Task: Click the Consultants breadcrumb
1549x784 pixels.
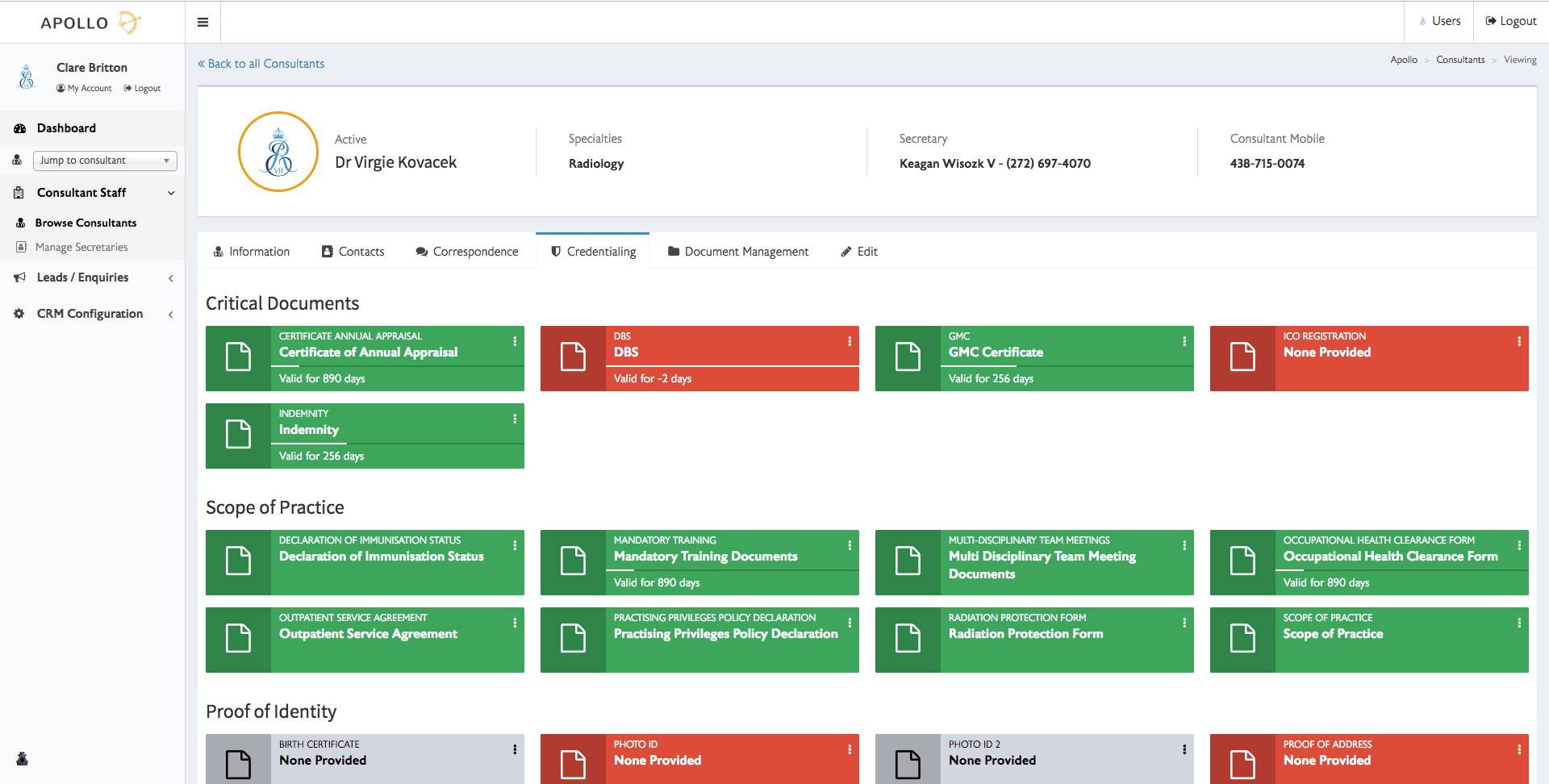Action: click(1460, 60)
